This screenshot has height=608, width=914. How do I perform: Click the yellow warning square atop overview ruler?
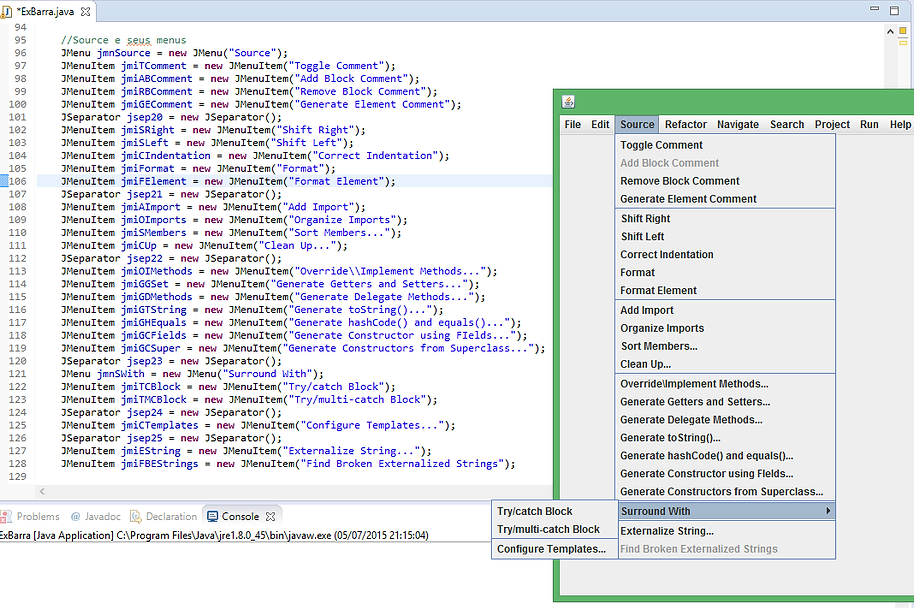pos(903,30)
